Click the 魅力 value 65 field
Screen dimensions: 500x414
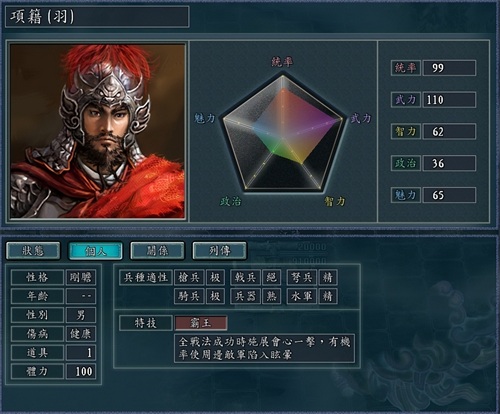[449, 195]
